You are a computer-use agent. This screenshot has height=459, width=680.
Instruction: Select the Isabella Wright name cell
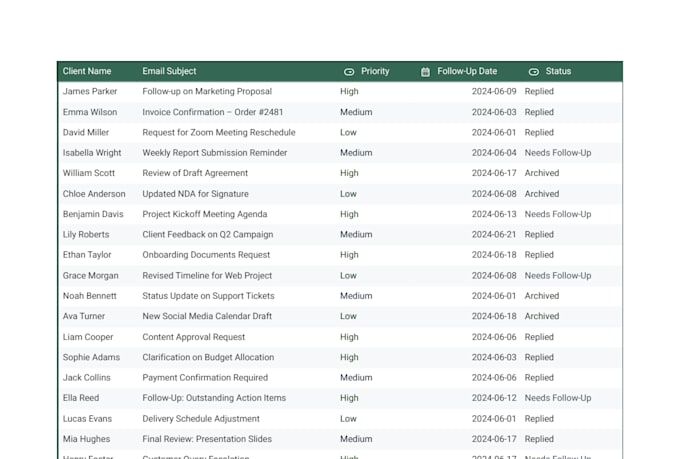92,153
